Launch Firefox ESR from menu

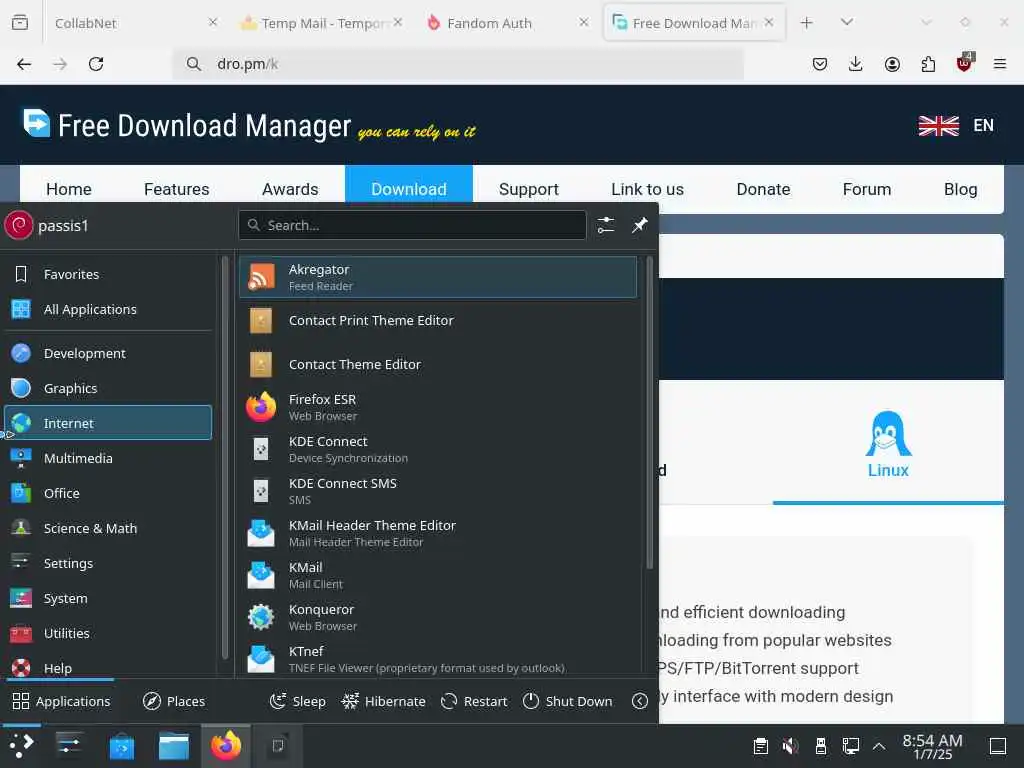click(x=438, y=407)
